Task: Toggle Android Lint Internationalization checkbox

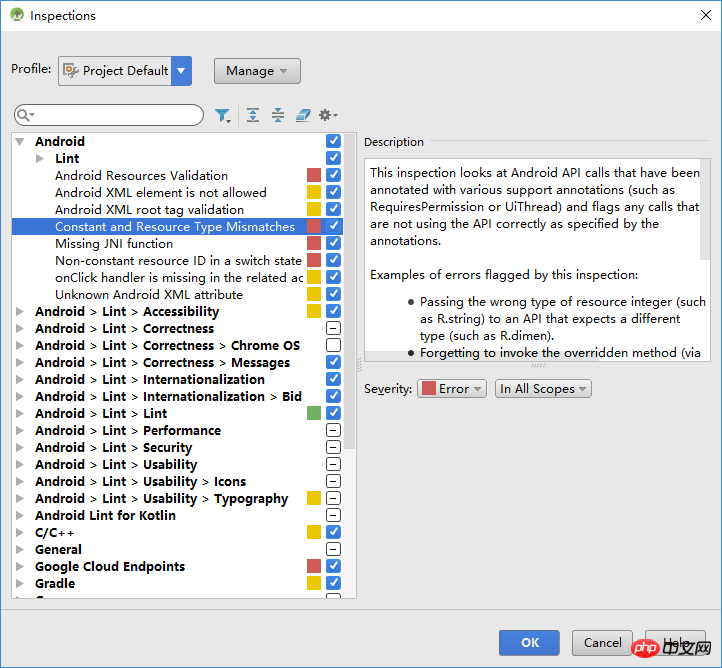Action: point(333,379)
